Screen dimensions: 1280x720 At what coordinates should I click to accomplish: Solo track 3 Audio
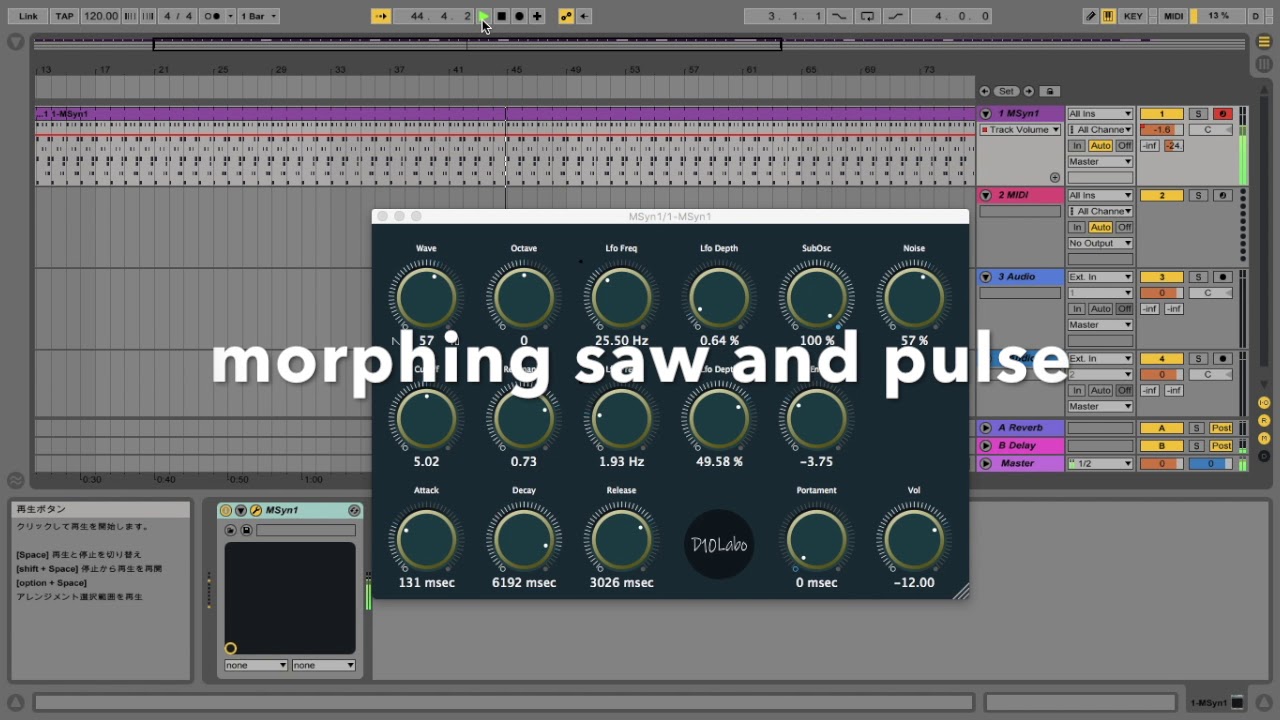(x=1198, y=277)
